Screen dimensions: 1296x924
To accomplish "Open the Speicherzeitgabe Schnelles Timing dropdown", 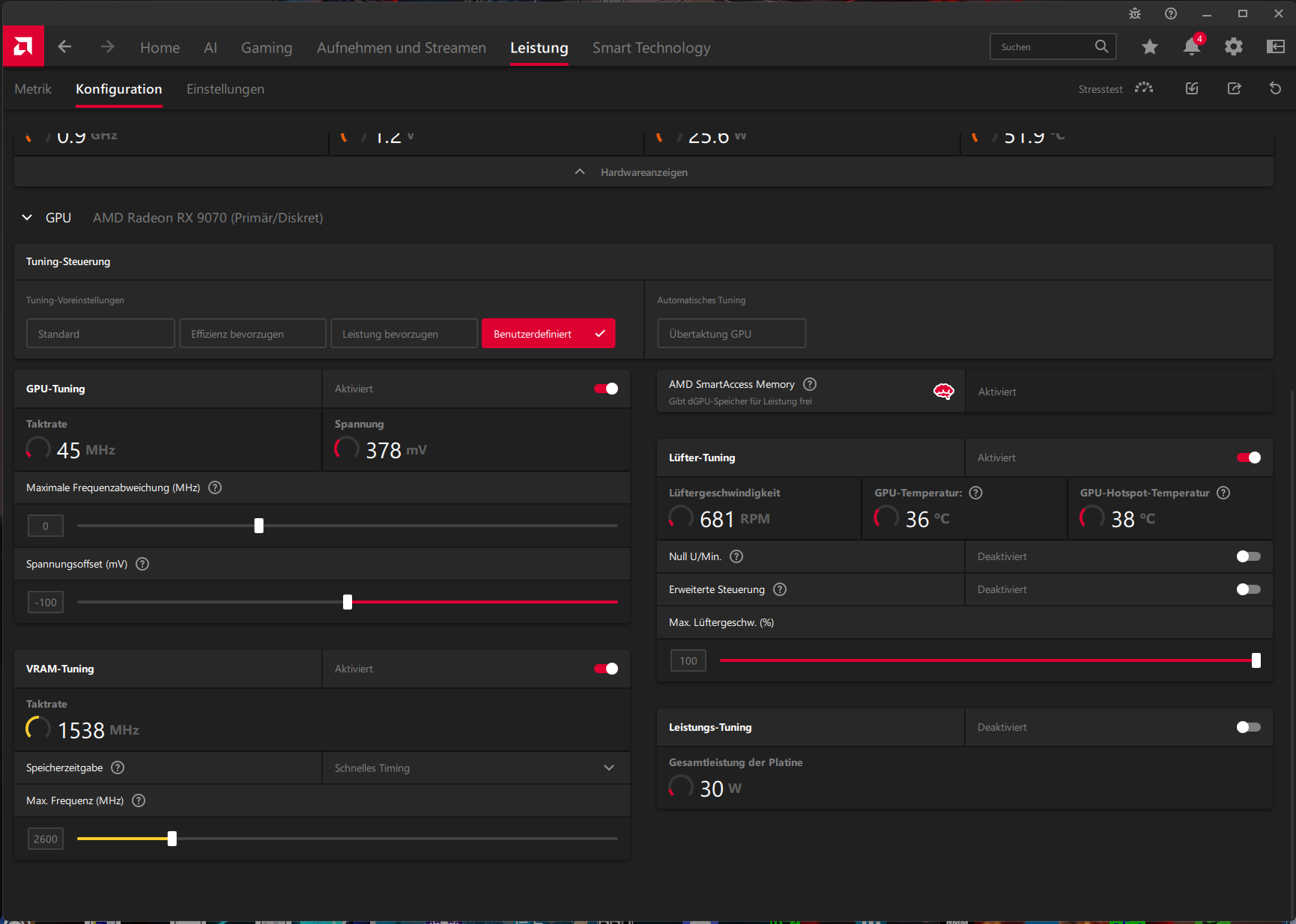I will click(476, 768).
